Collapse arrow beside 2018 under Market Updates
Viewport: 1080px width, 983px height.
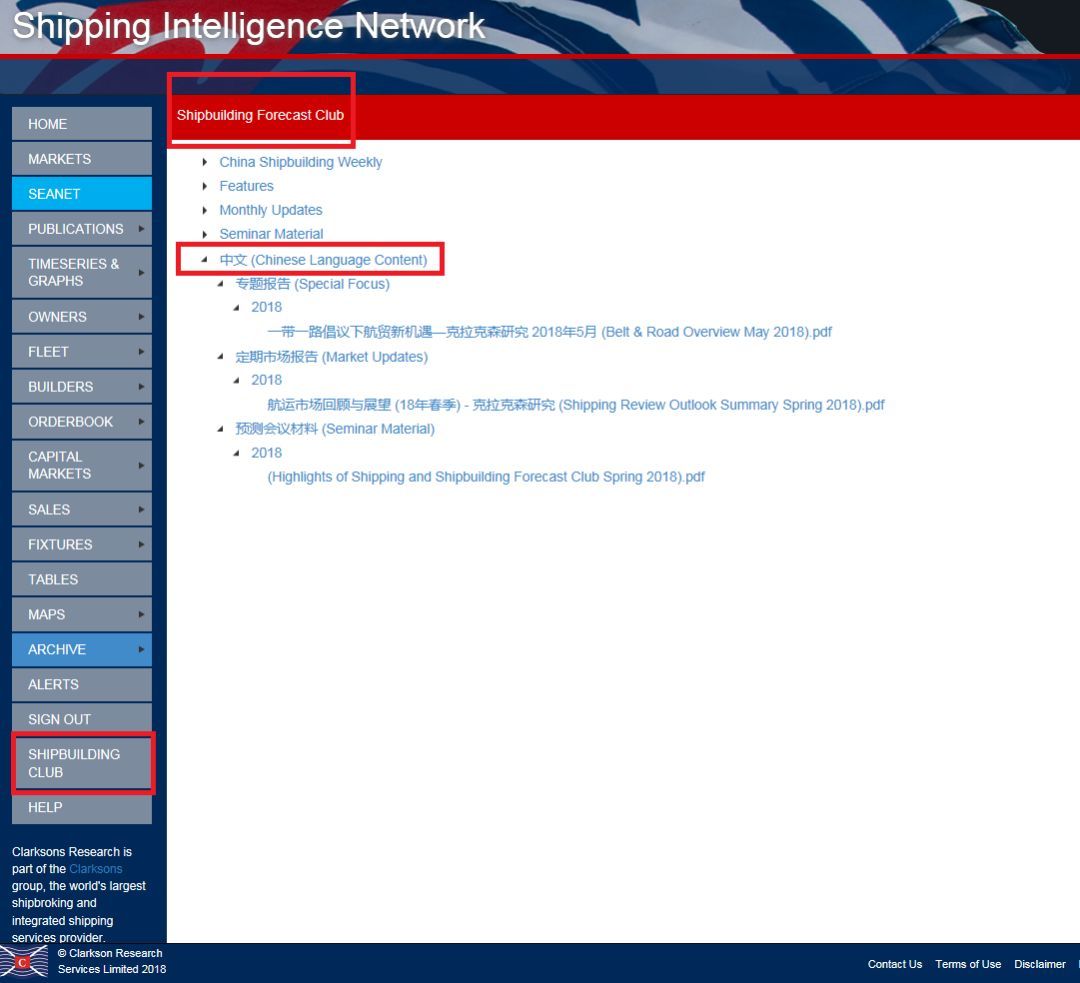(236, 380)
